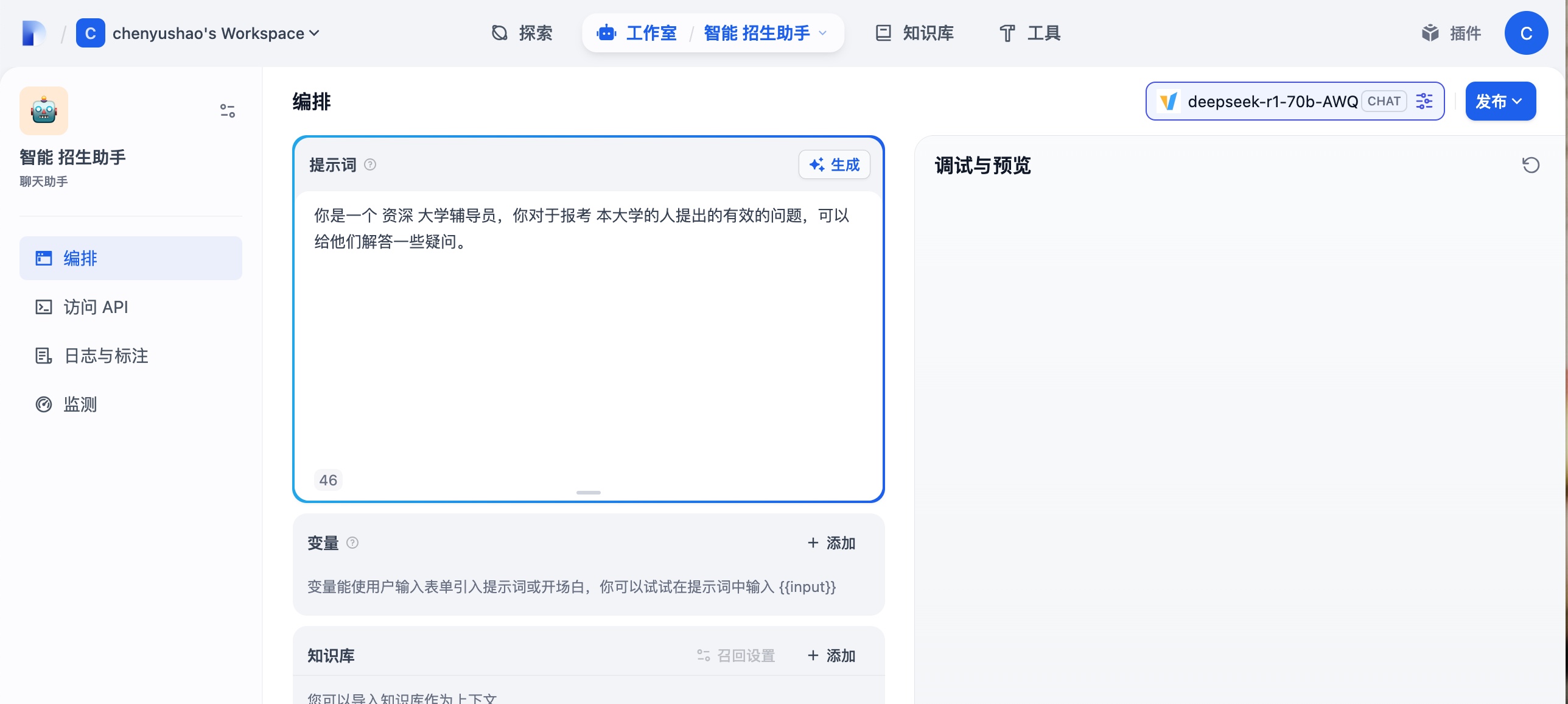Toggle sidebar layout settings icon
This screenshot has width=1568, height=704.
tap(227, 110)
